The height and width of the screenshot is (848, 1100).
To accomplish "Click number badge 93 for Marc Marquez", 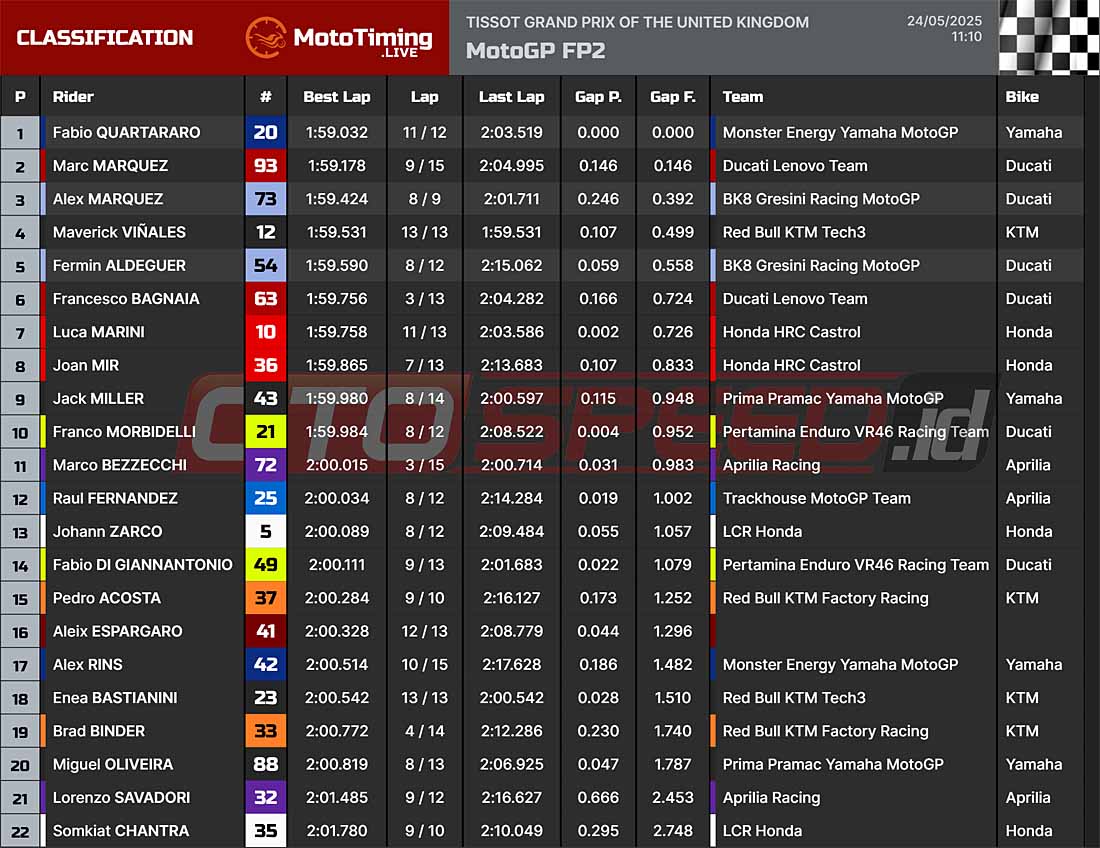I will coord(266,166).
